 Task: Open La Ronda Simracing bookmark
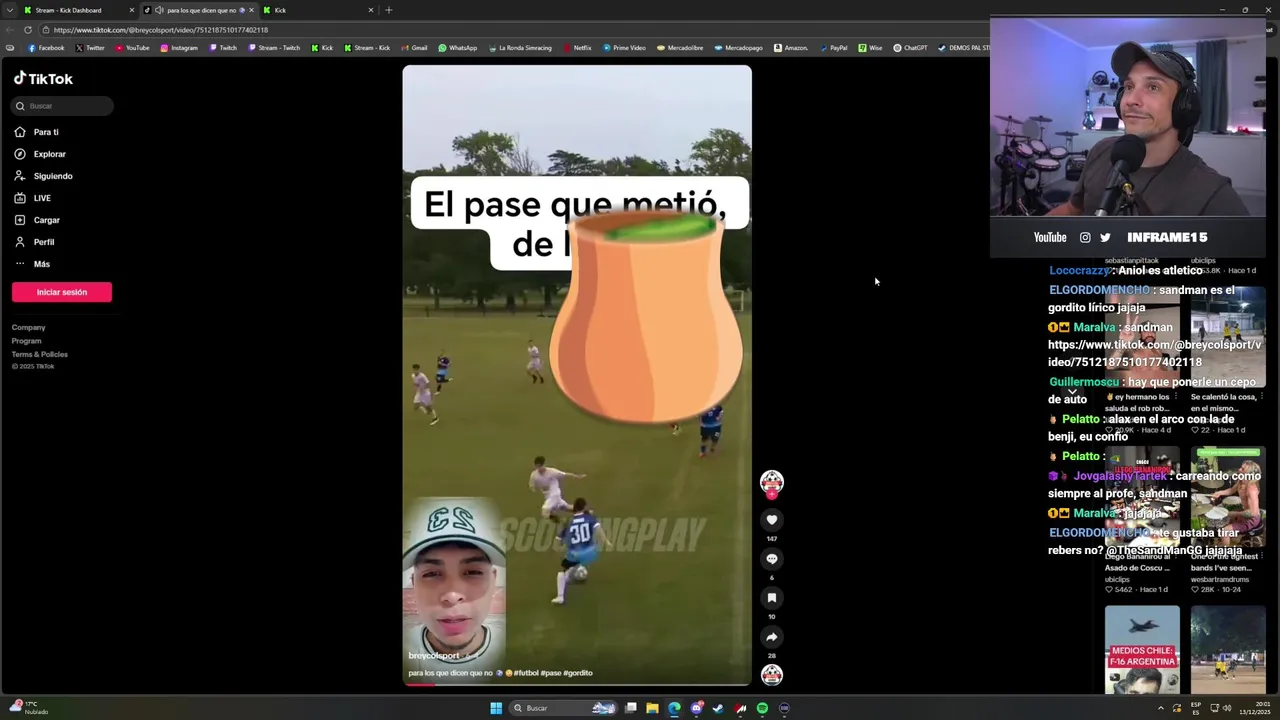520,48
